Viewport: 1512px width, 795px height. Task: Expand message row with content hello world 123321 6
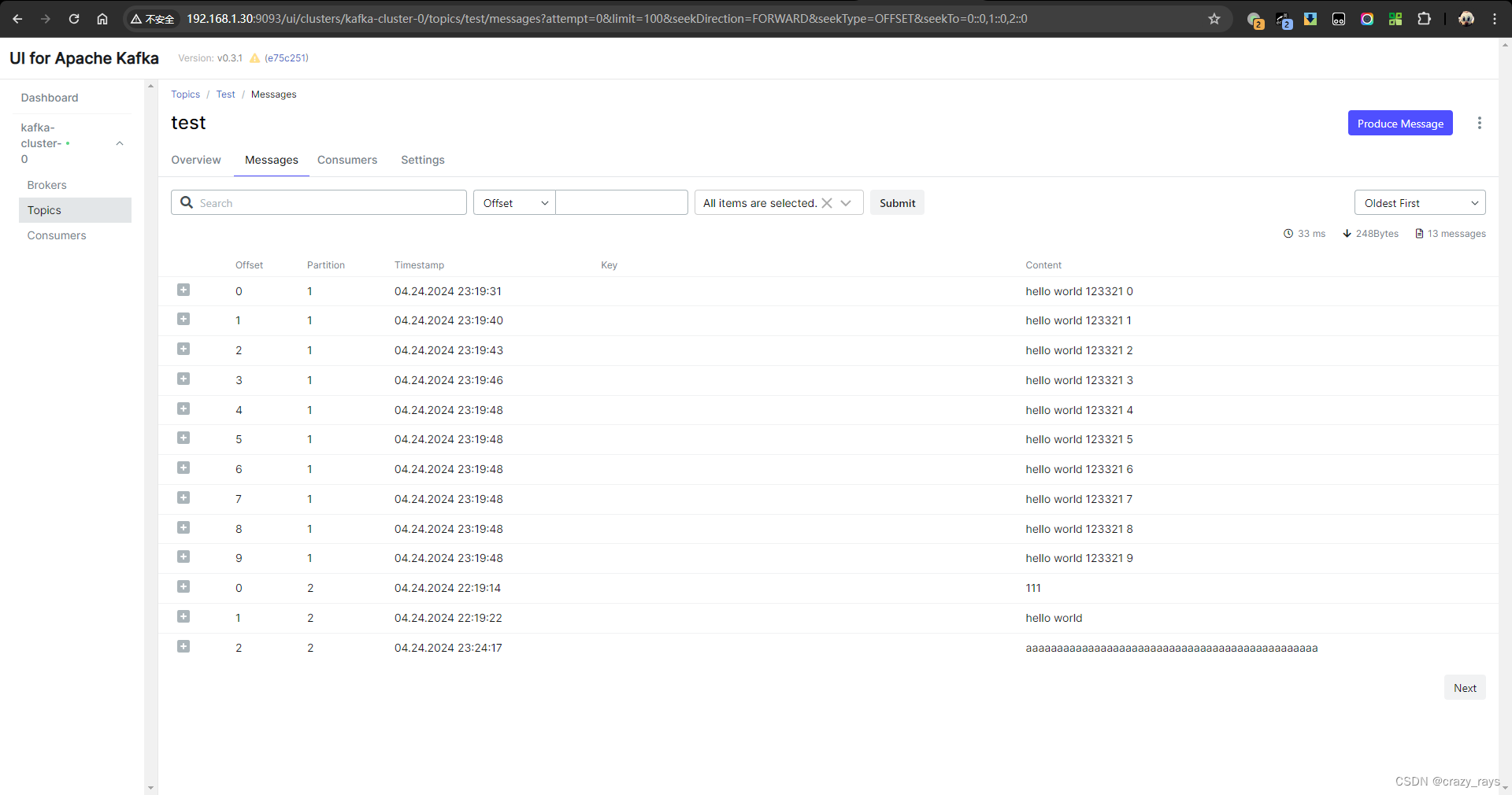click(183, 468)
